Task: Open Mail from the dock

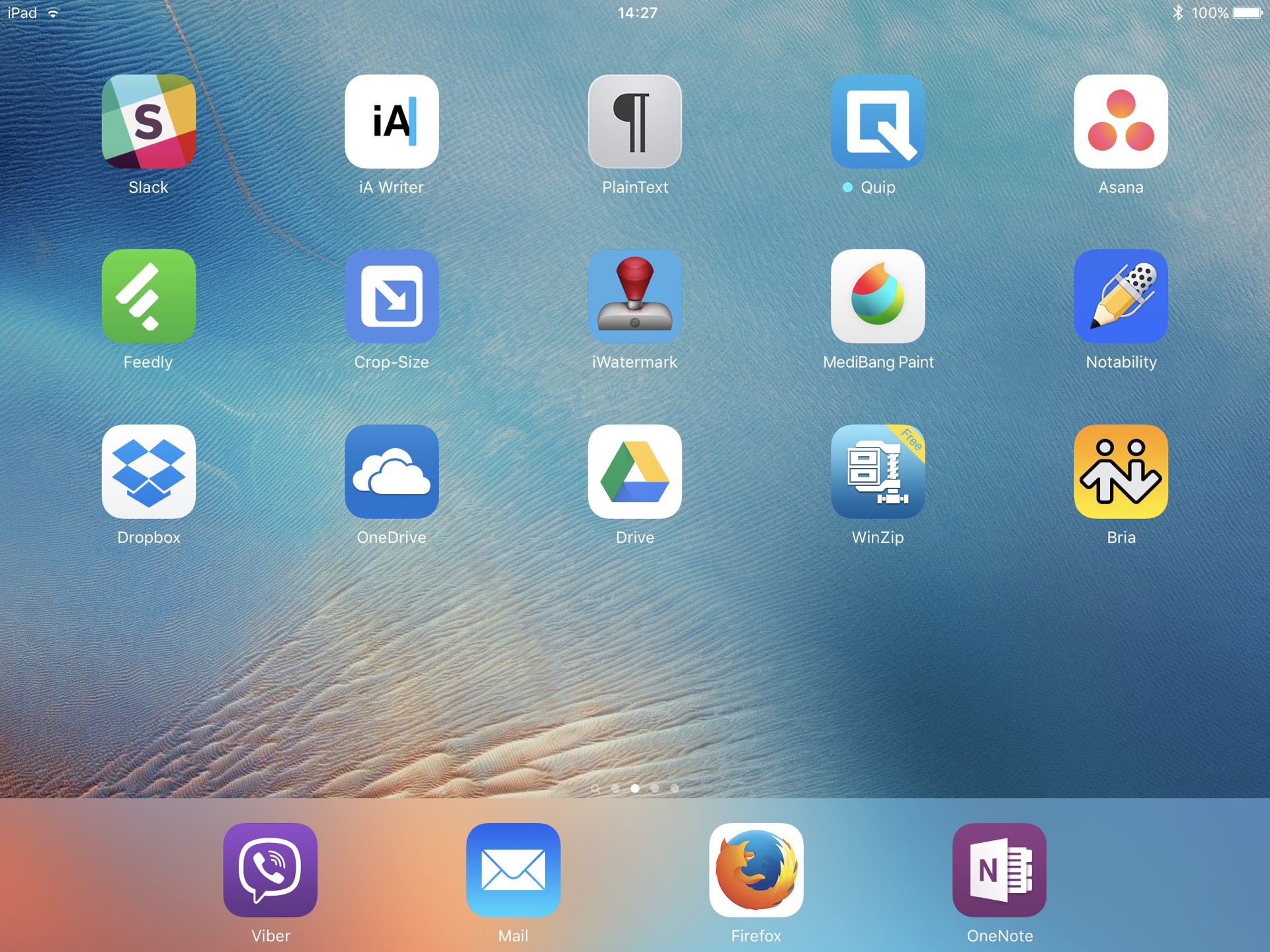Action: tap(513, 870)
